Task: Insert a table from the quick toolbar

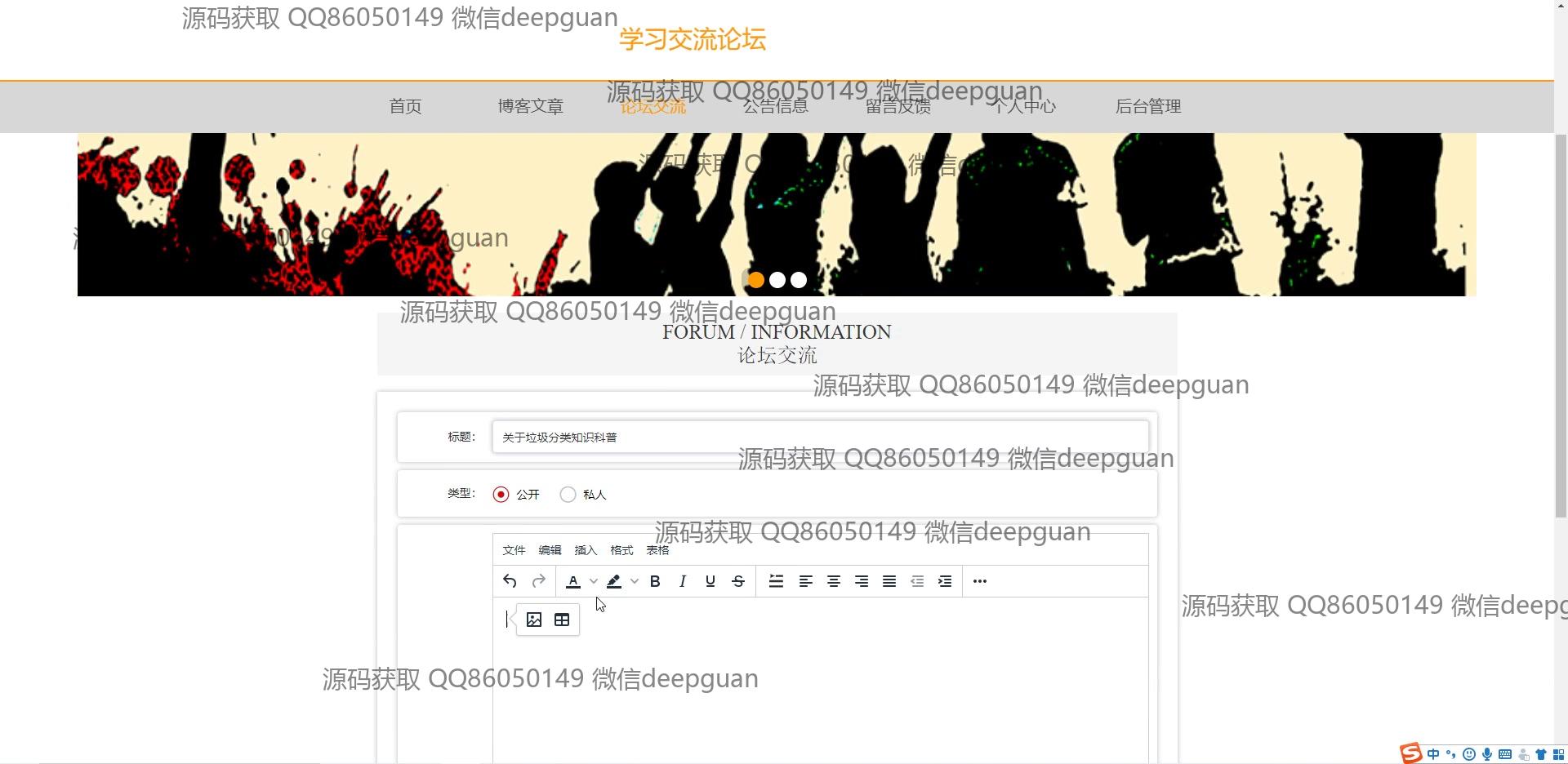Action: point(562,620)
